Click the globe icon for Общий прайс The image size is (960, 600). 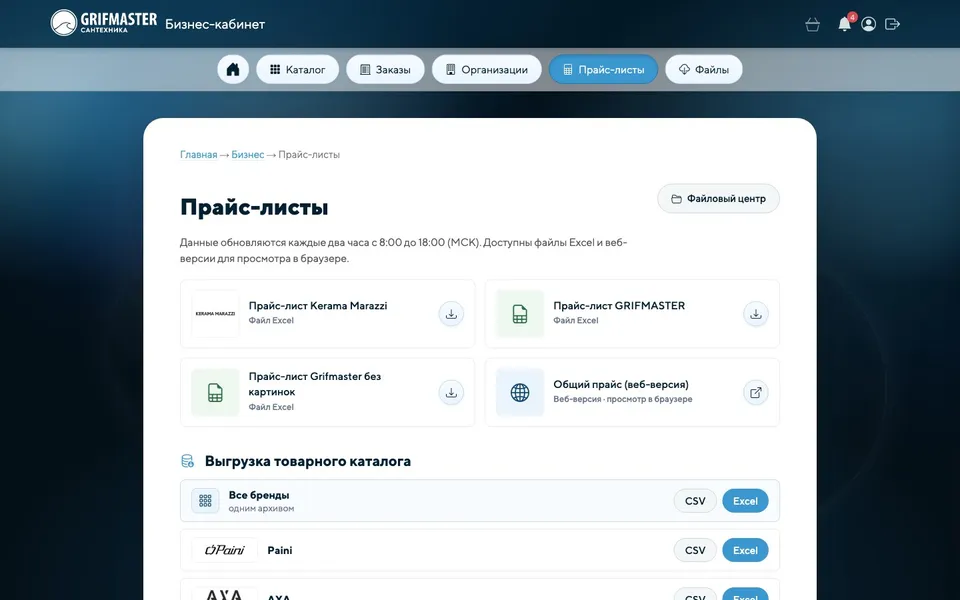click(x=520, y=392)
